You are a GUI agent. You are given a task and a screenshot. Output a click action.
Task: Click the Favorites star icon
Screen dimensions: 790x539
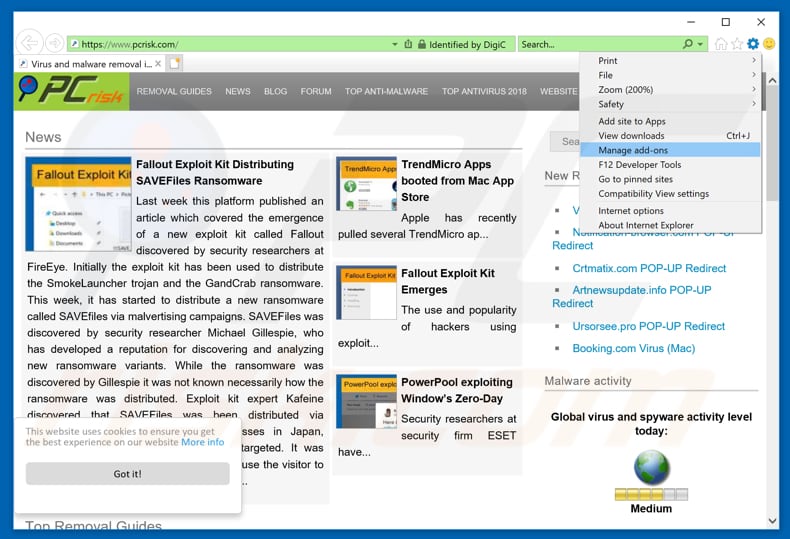tap(737, 44)
